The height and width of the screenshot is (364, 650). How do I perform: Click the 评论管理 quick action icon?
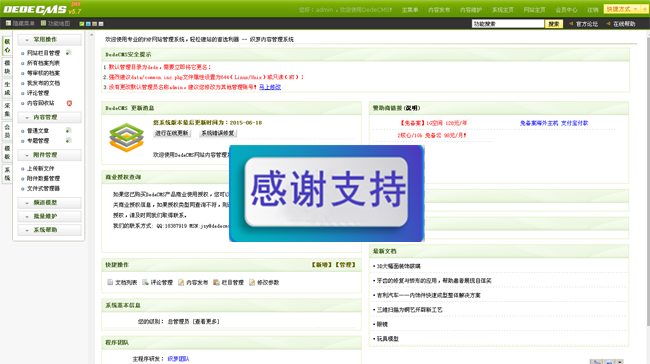coord(146,282)
